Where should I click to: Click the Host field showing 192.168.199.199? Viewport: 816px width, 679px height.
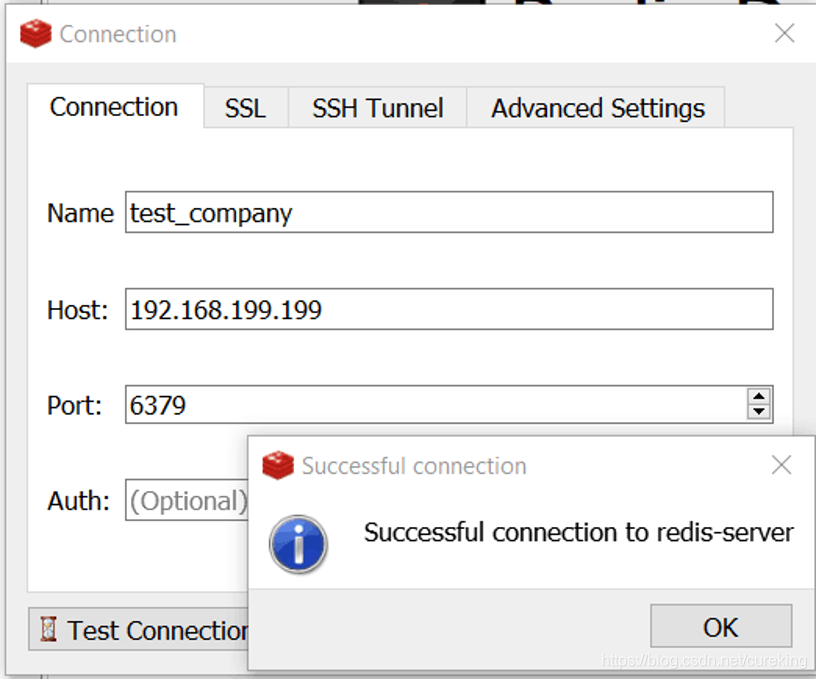tap(449, 309)
